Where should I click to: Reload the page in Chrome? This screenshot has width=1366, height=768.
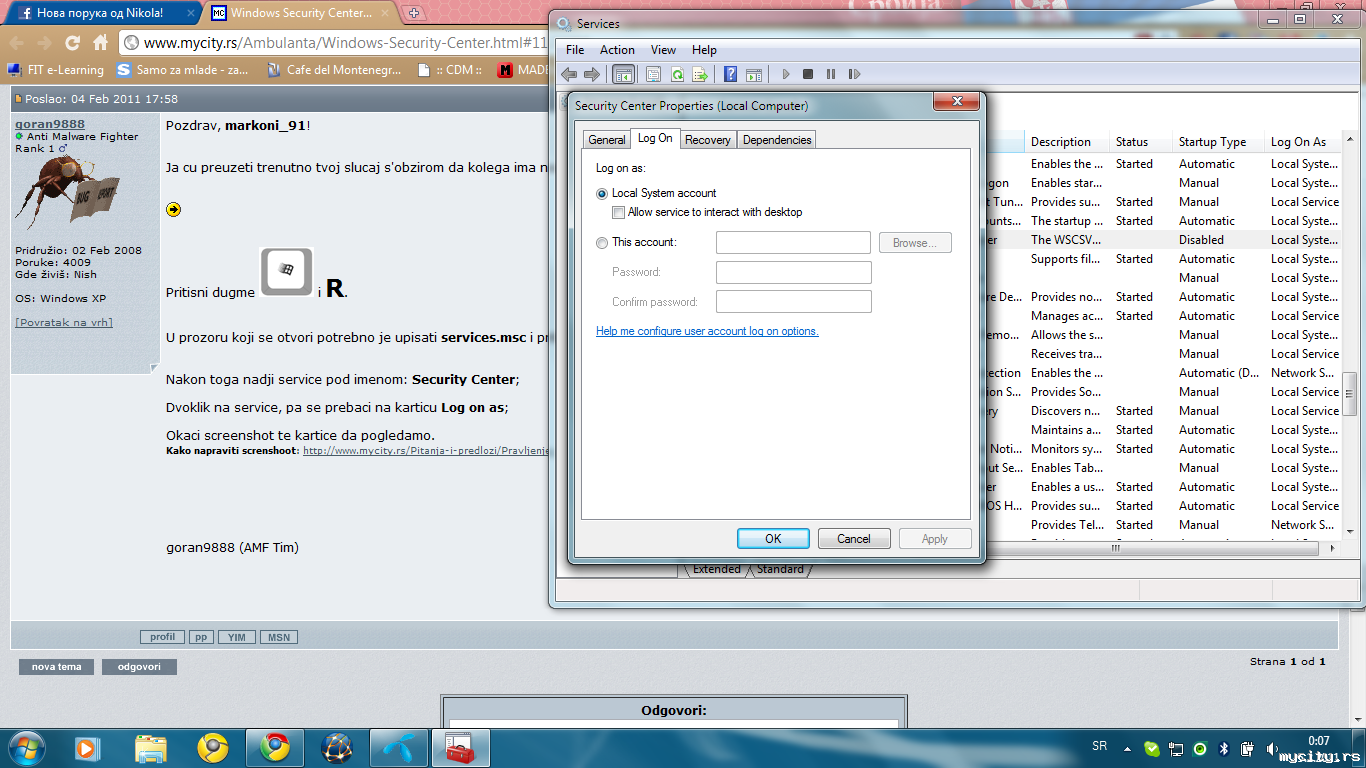coord(72,43)
